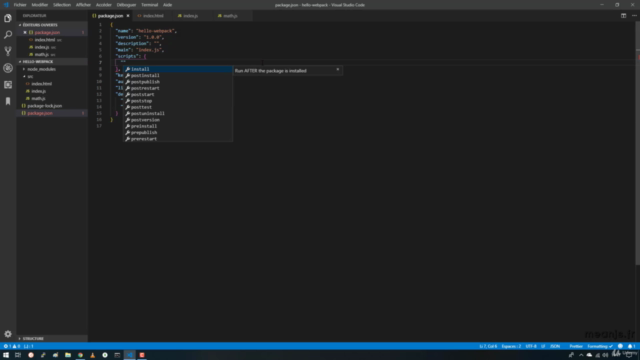Open Chrome from the taskbar
The height and width of the screenshot is (360, 640).
coord(80,355)
